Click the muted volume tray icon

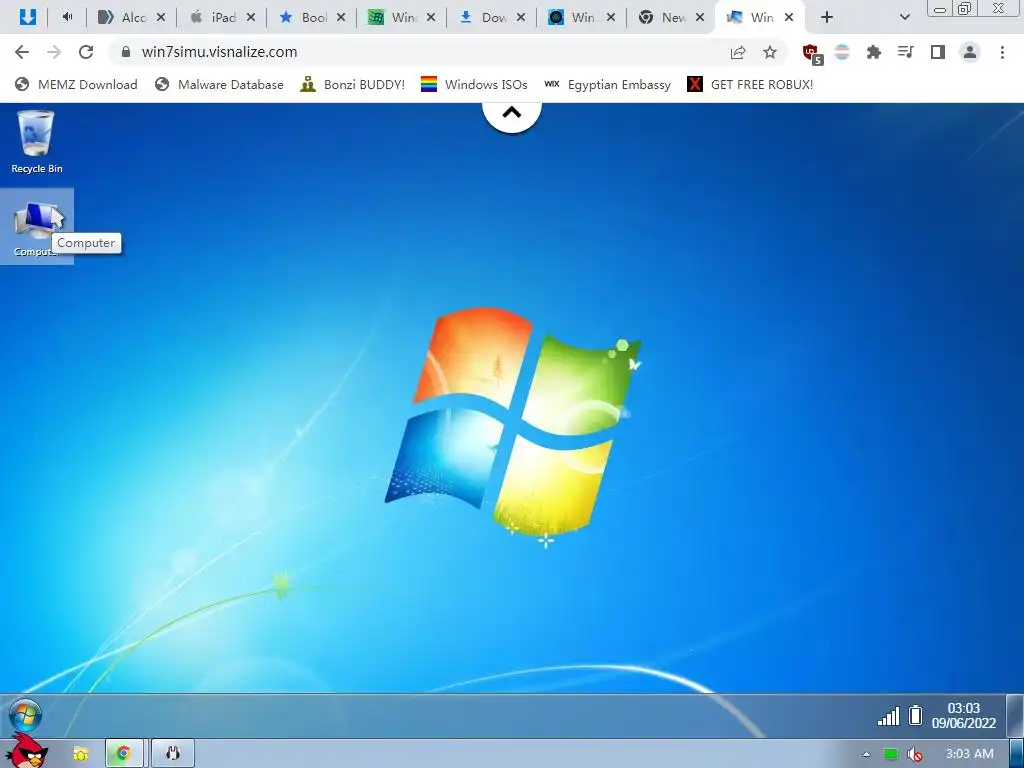pos(915,754)
